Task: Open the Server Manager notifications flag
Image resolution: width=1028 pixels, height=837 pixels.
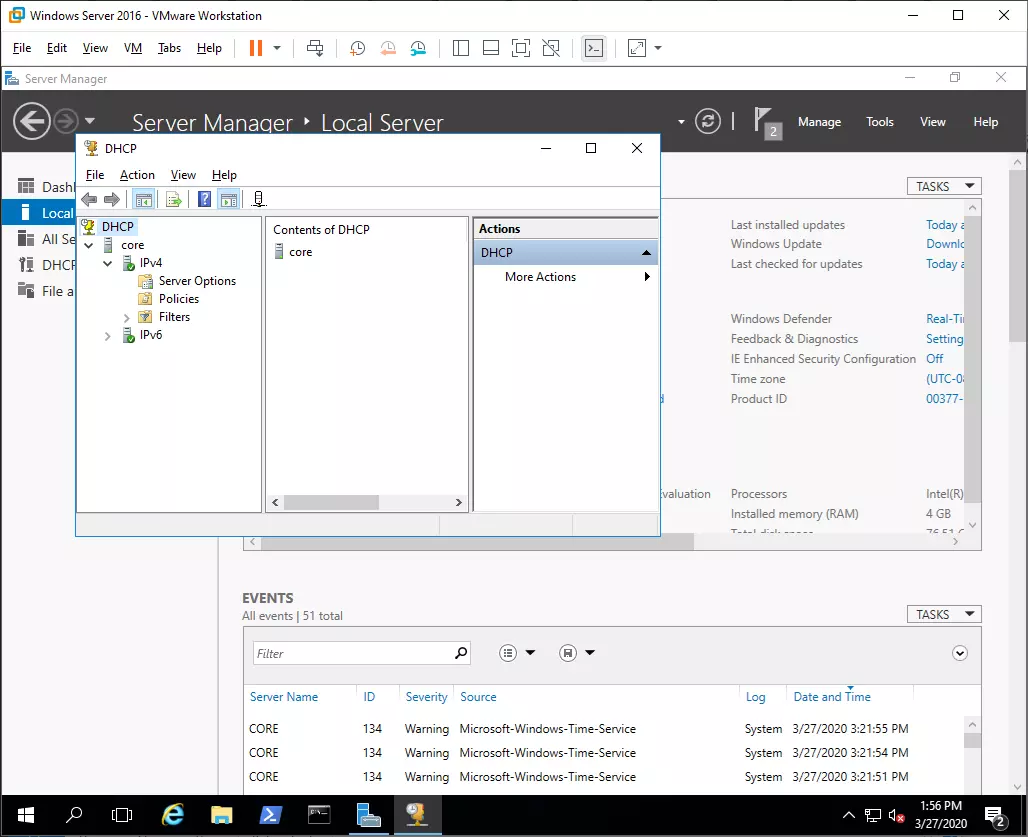Action: (767, 122)
